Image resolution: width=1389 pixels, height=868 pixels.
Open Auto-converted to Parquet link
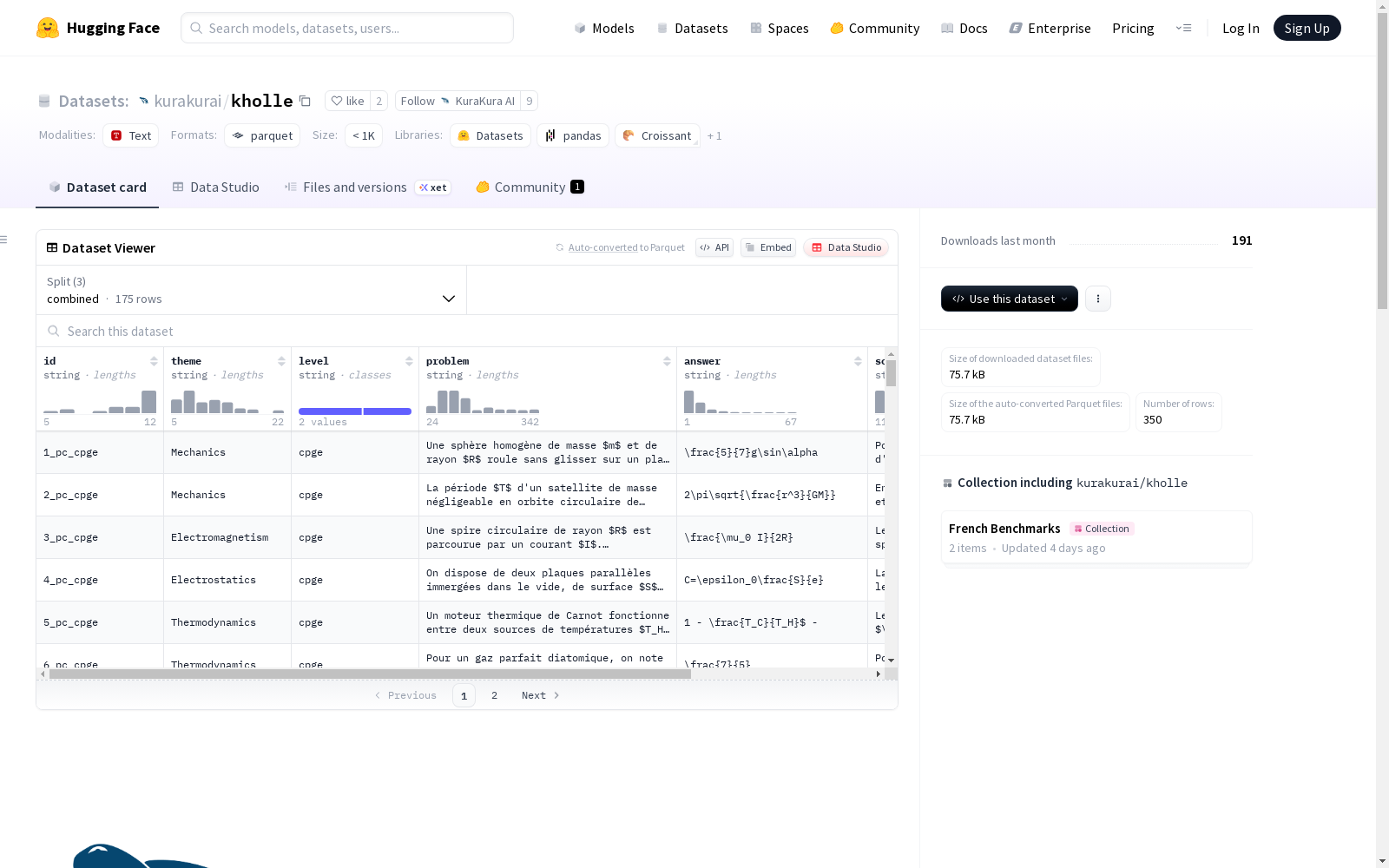click(x=602, y=247)
